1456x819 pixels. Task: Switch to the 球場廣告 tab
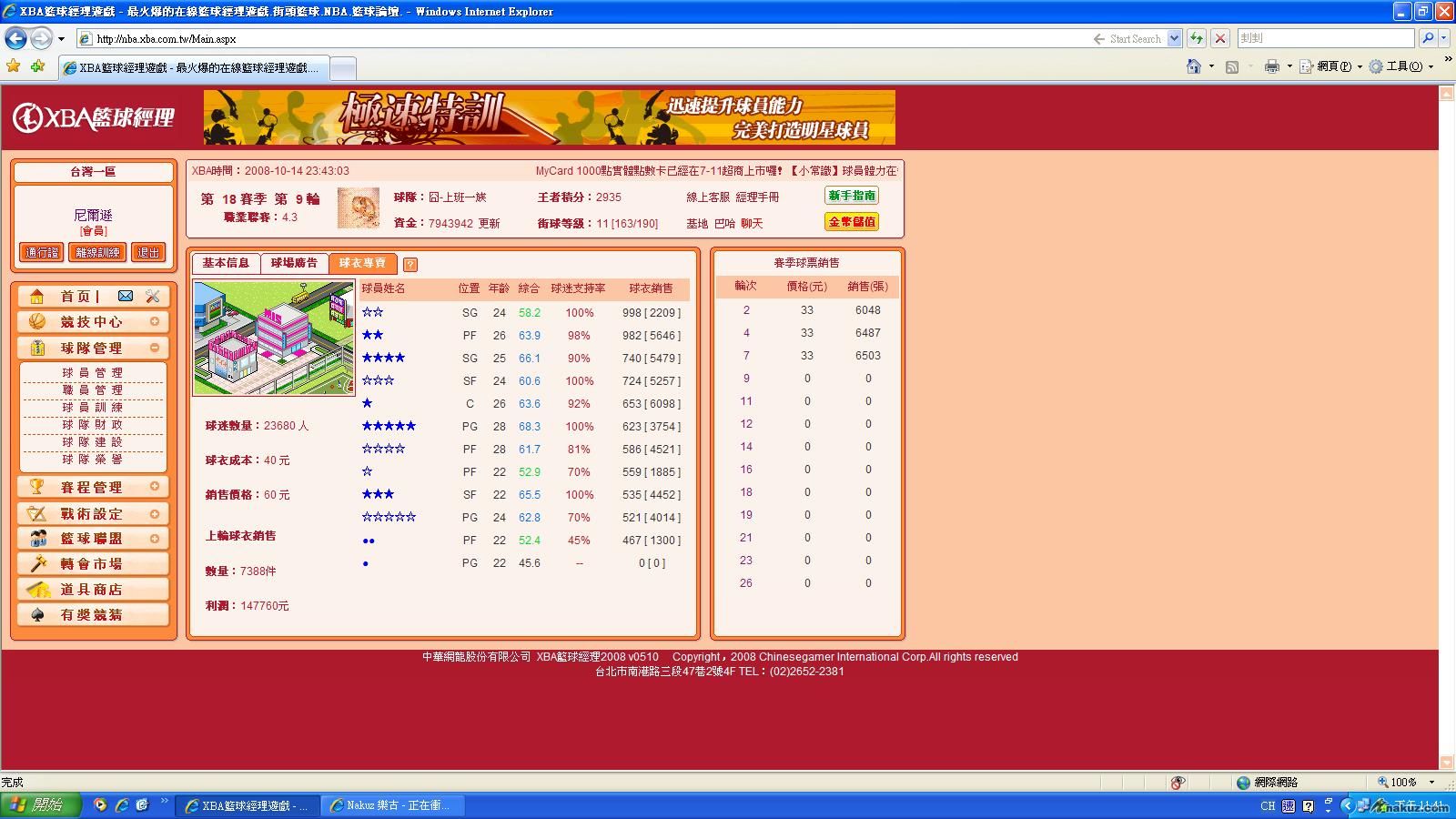294,263
